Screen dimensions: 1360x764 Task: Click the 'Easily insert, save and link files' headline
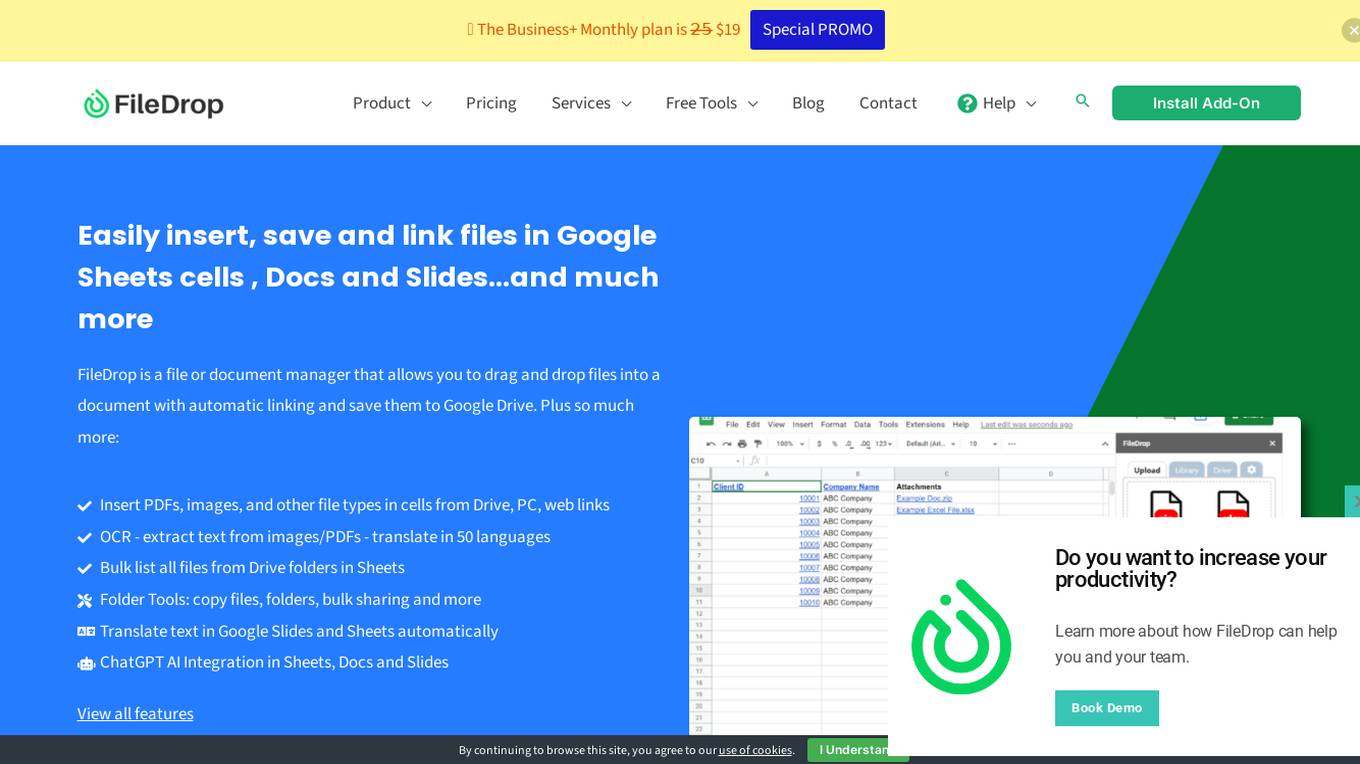368,277
